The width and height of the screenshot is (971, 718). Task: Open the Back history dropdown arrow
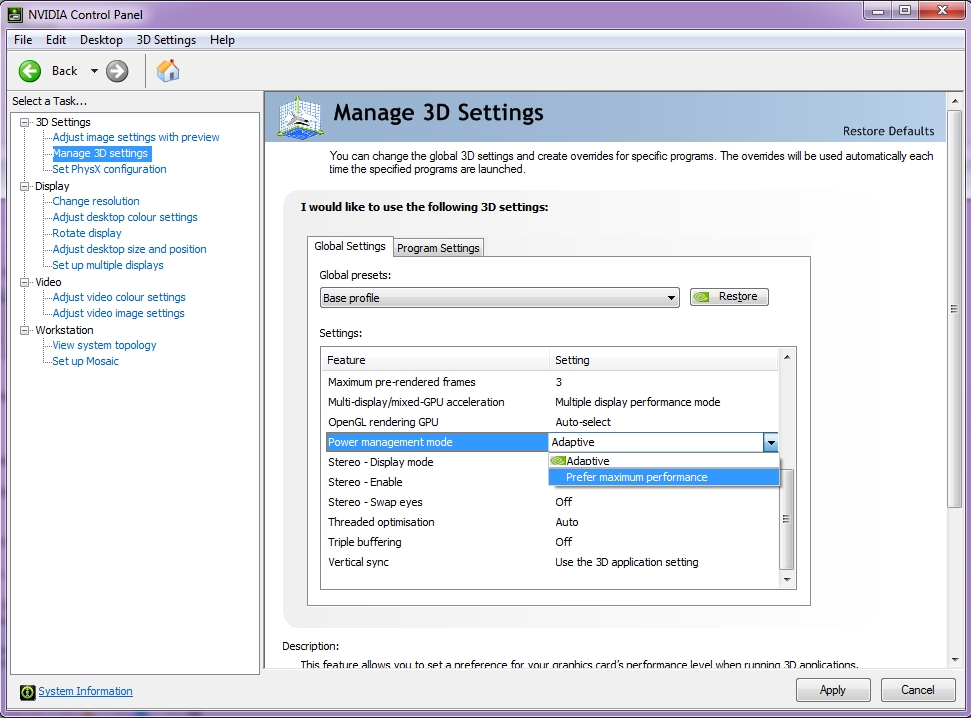(x=94, y=71)
